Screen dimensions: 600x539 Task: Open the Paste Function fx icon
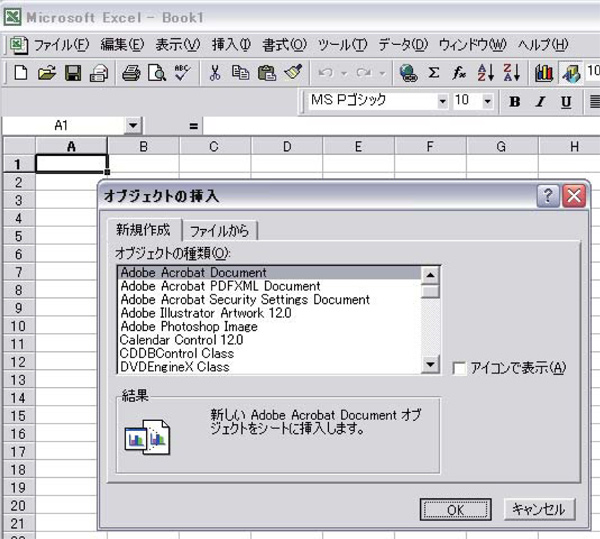click(458, 72)
